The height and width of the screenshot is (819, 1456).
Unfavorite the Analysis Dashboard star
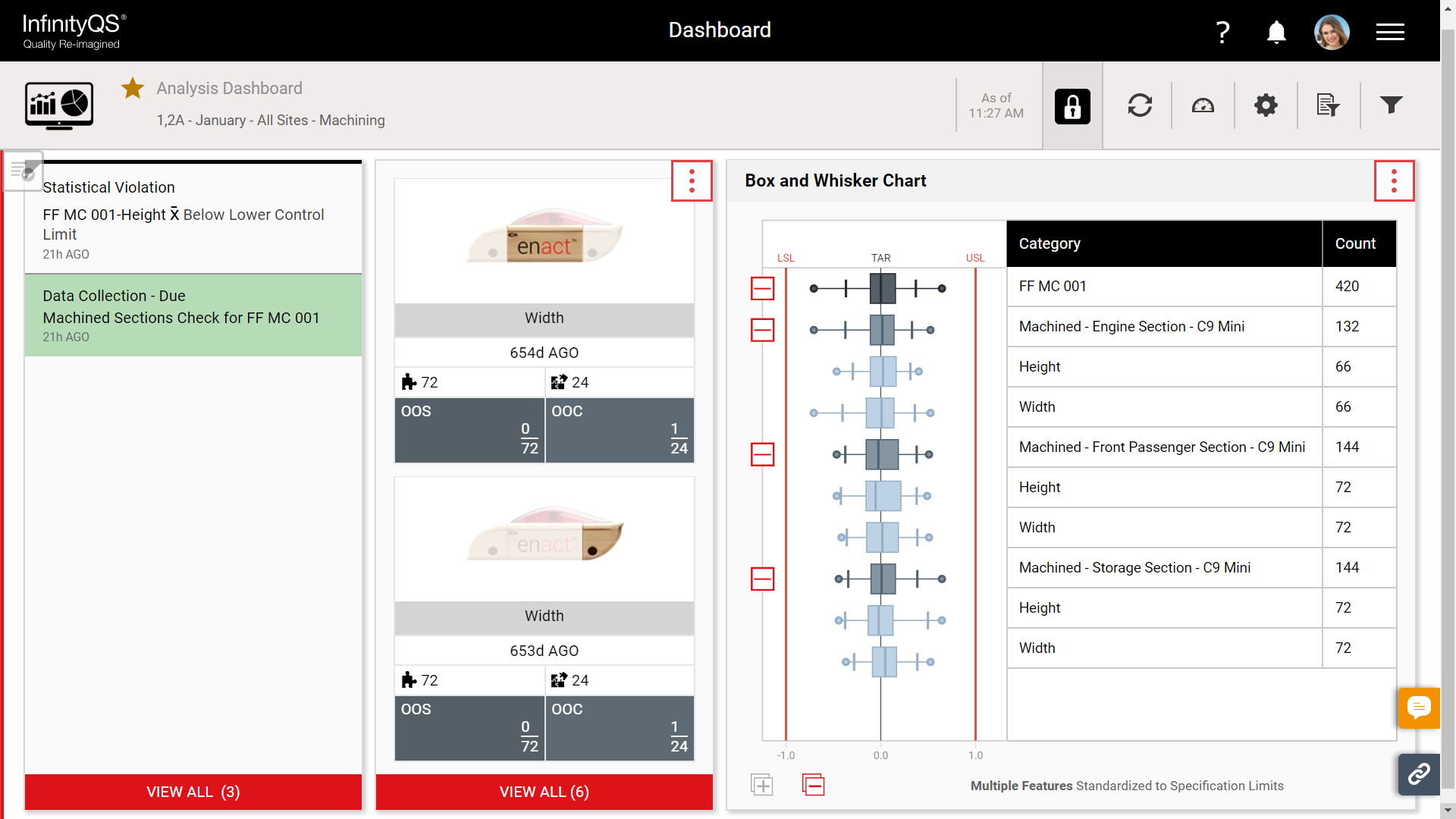[x=133, y=88]
